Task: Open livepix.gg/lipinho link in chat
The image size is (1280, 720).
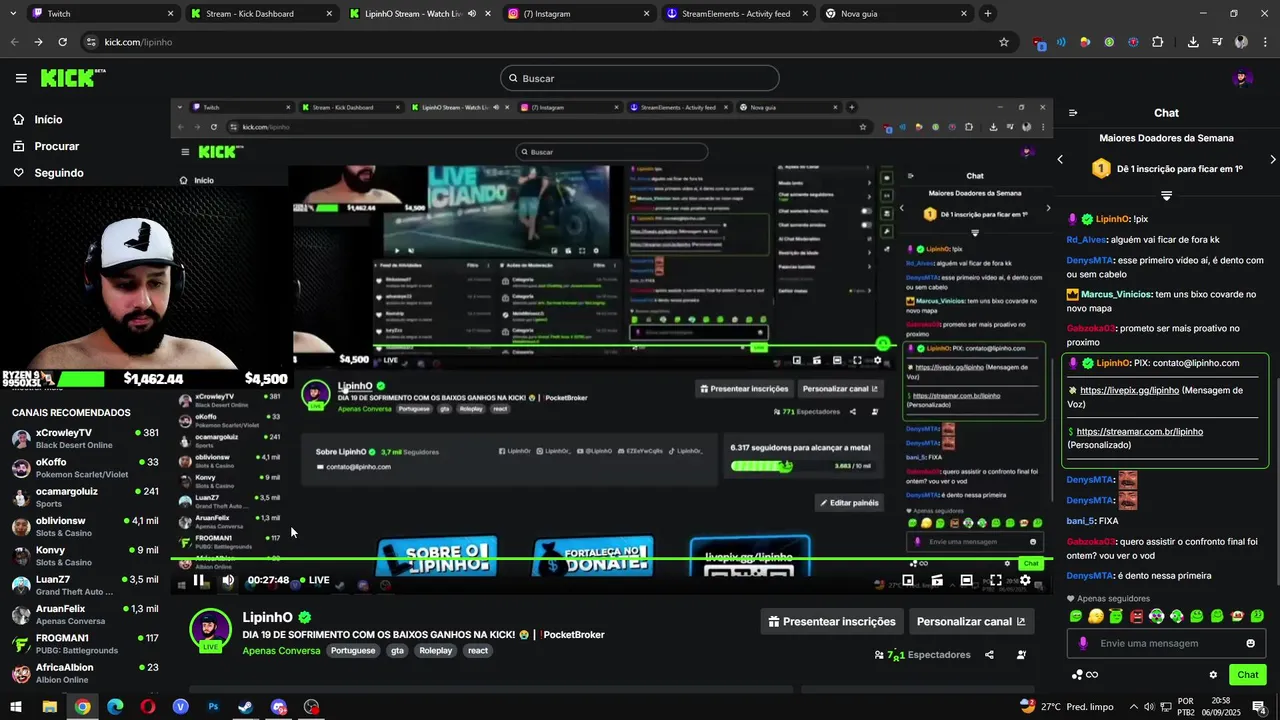Action: [1130, 391]
